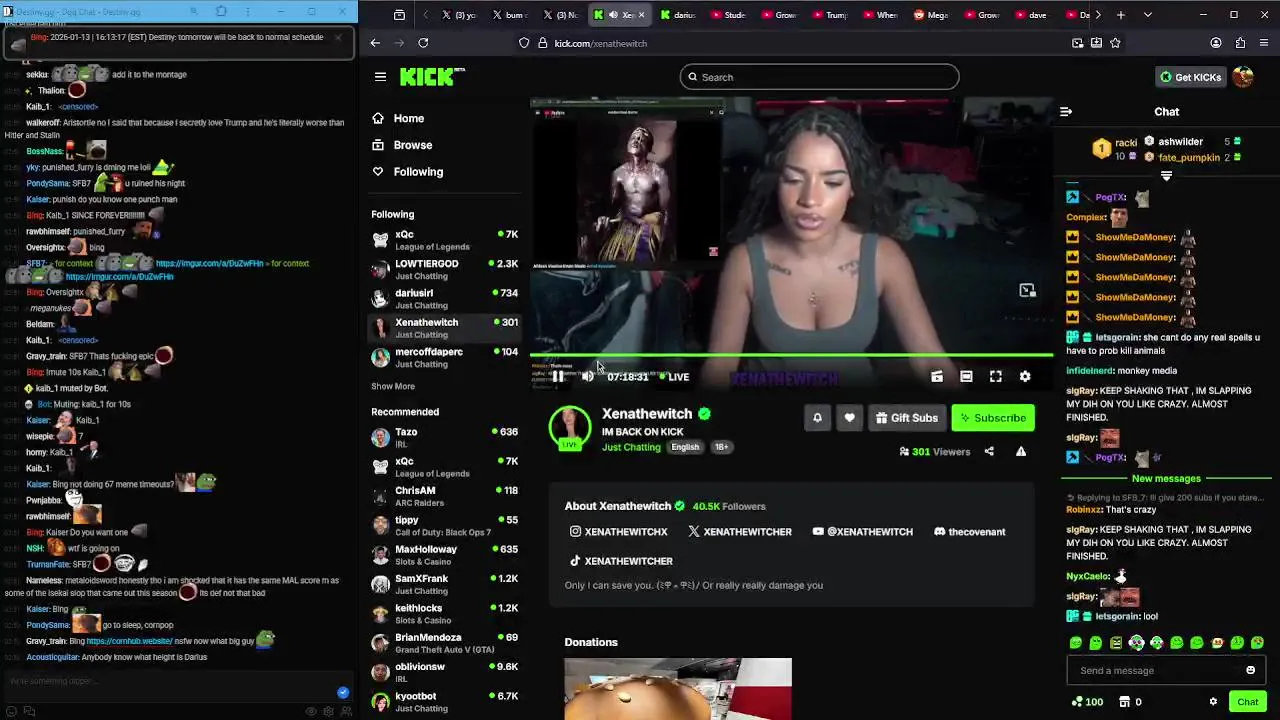Bookmark this page with the star icon

point(1115,43)
